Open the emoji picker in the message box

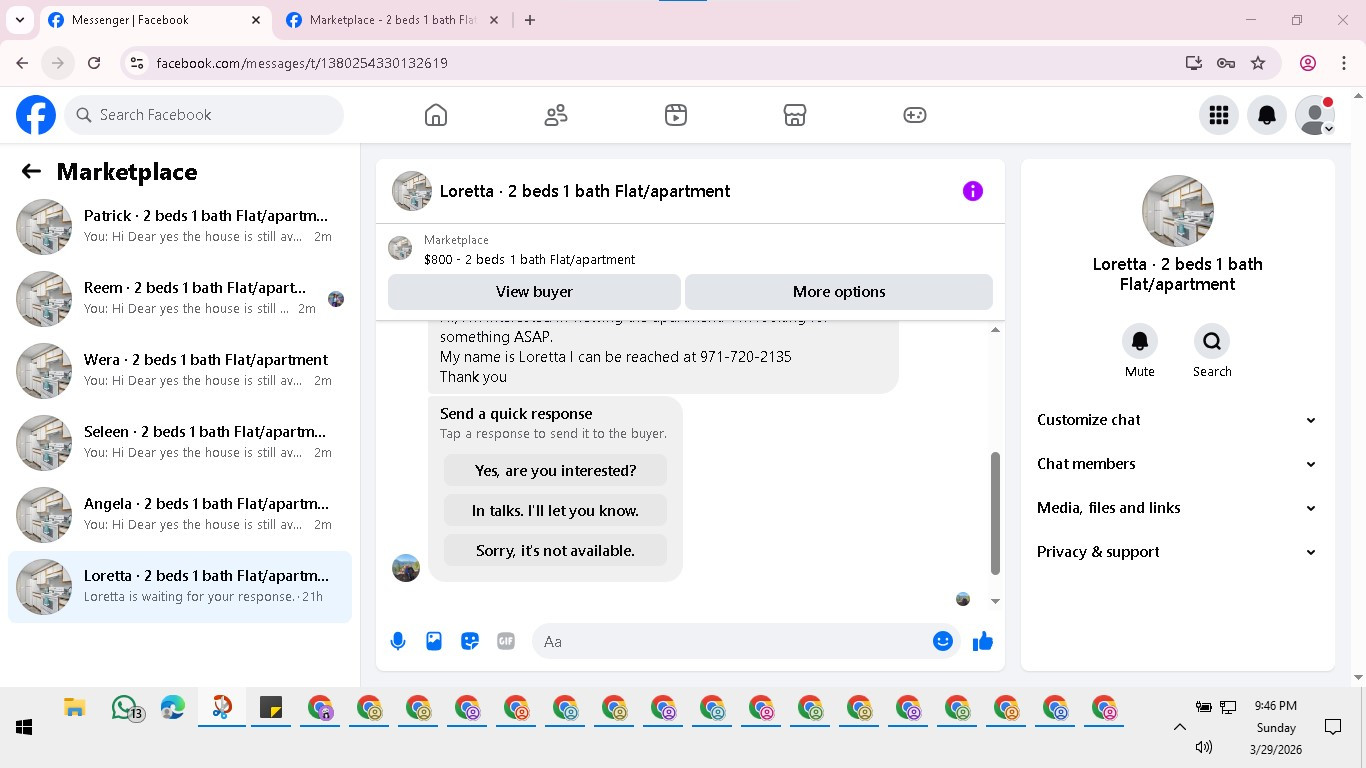[943, 641]
